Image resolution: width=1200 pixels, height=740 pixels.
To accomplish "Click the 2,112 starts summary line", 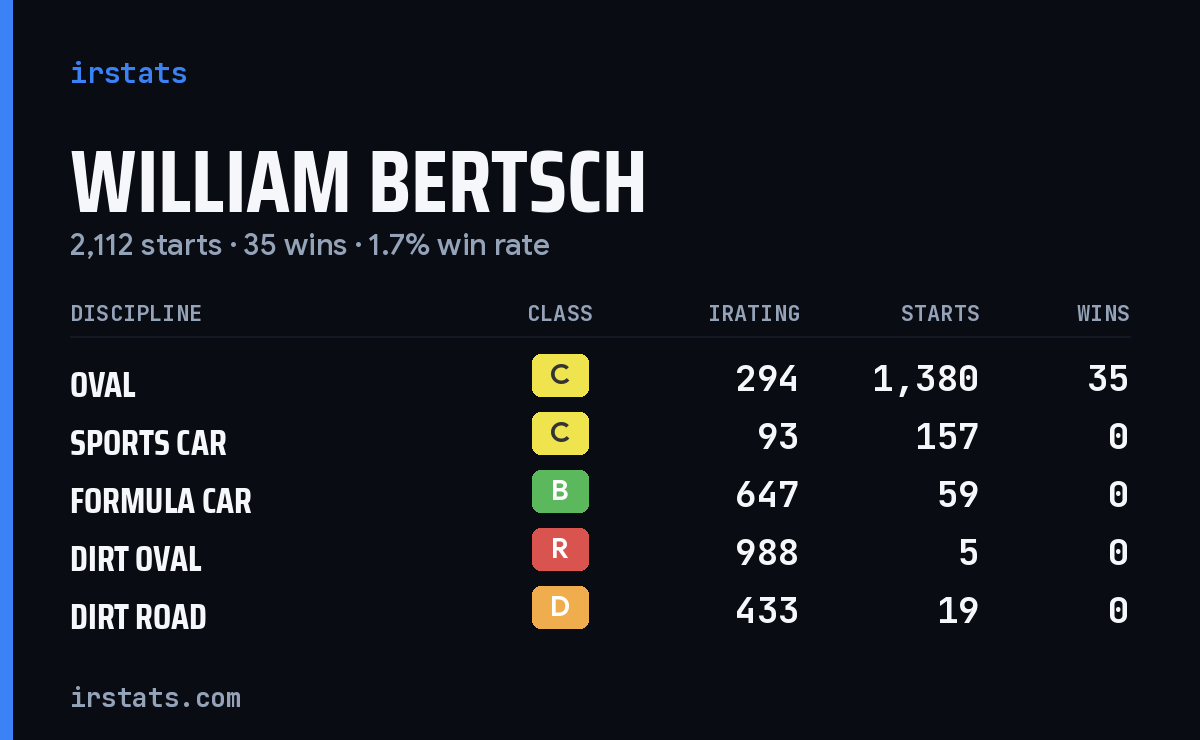I will (x=310, y=245).
